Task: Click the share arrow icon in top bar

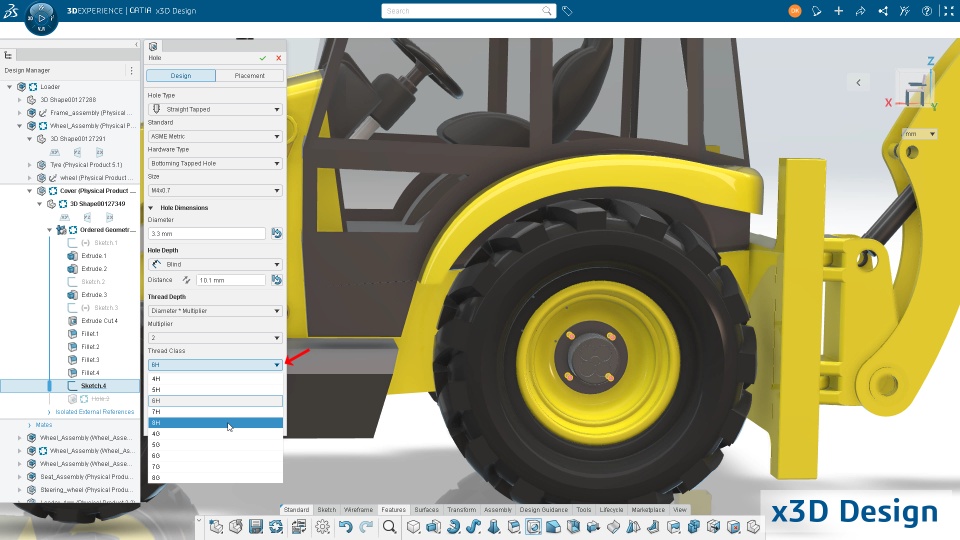Action: [860, 11]
